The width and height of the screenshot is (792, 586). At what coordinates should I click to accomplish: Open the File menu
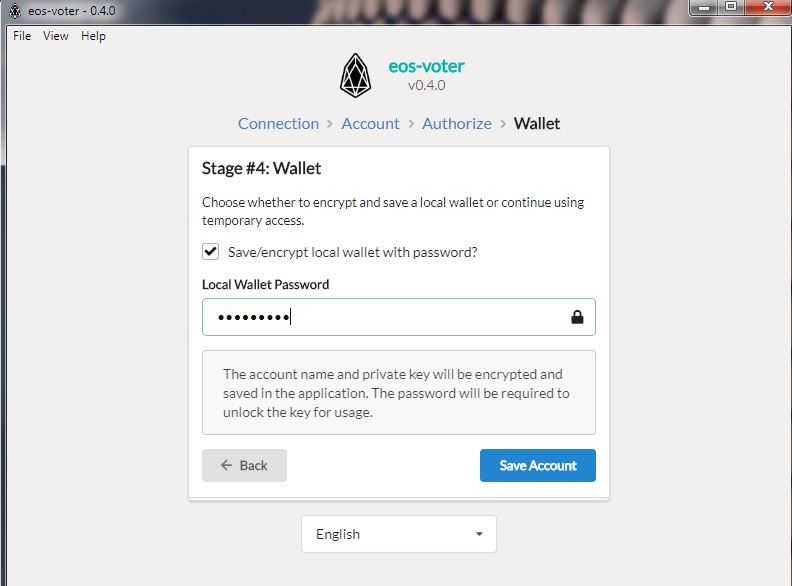22,36
